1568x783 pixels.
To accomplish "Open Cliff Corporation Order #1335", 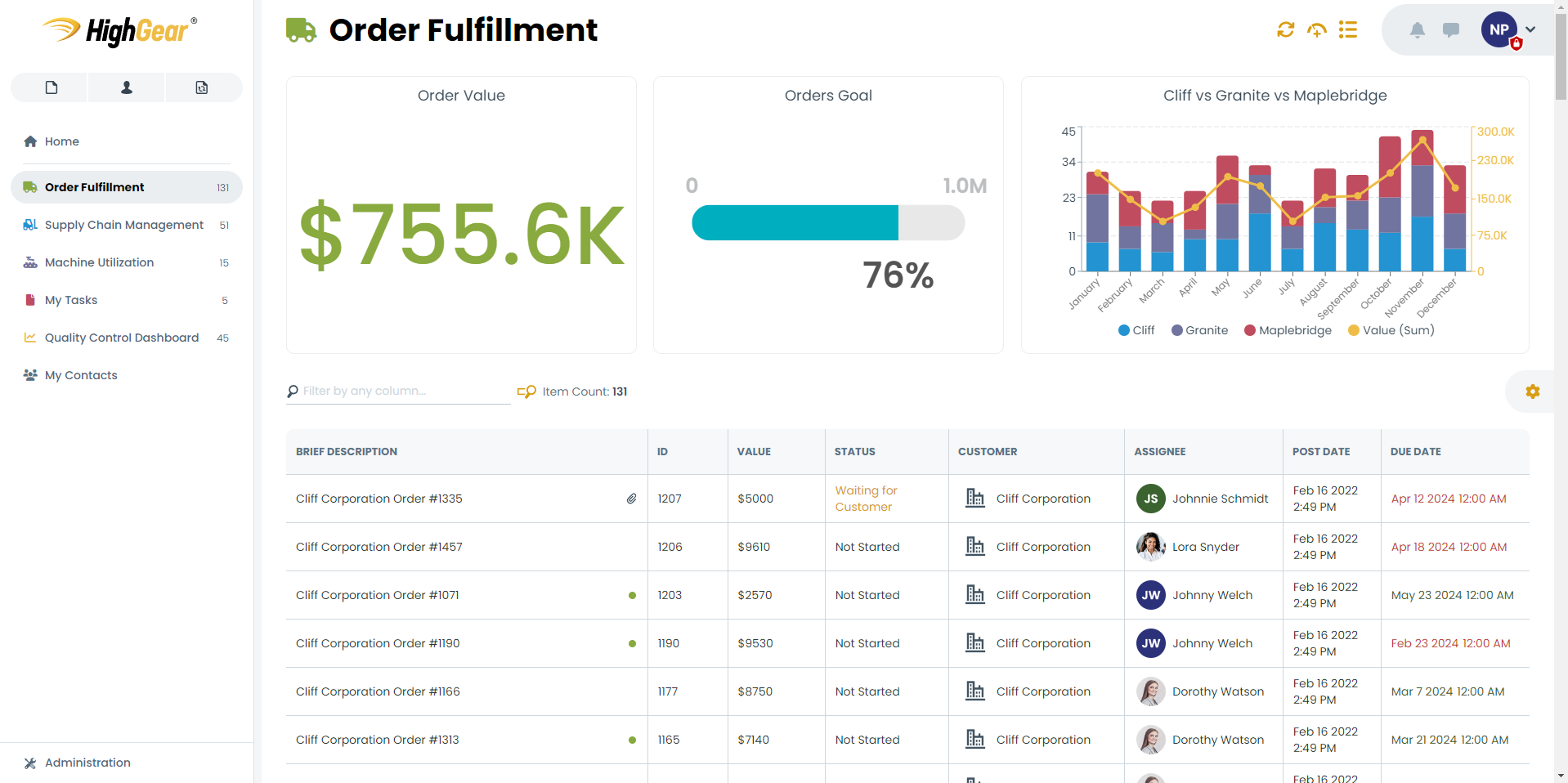I will (x=379, y=499).
